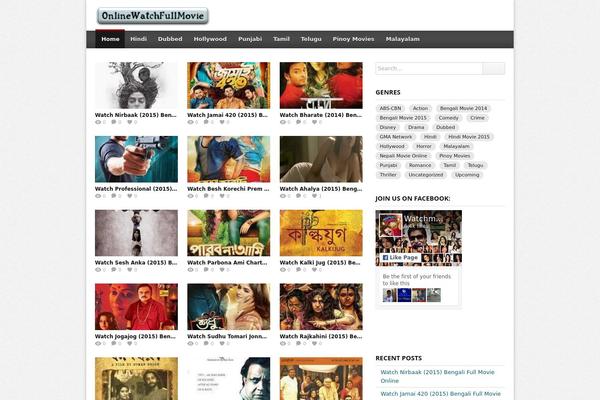
Task: Select the Comedy genre tag
Action: point(448,118)
